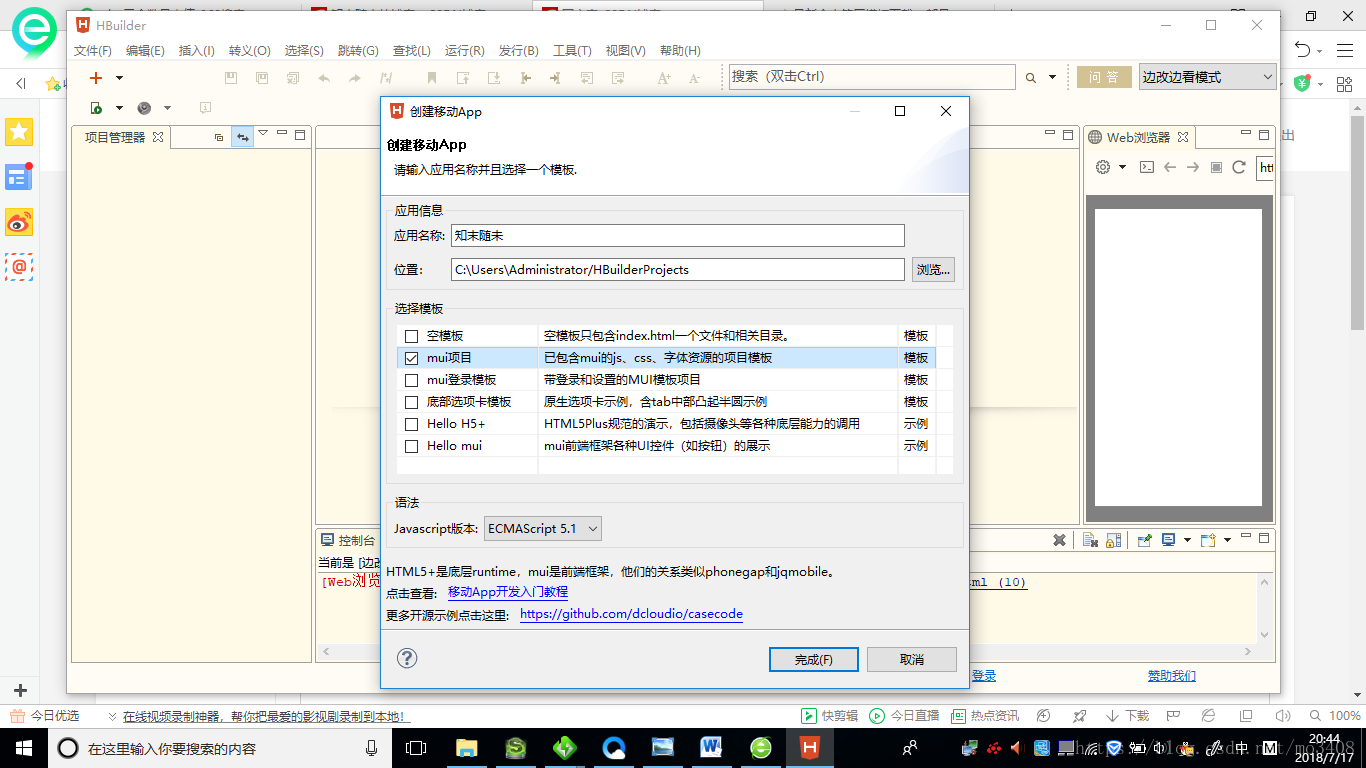Click the run-in-browser icon with green play
This screenshot has width=1366, height=768.
coord(96,108)
